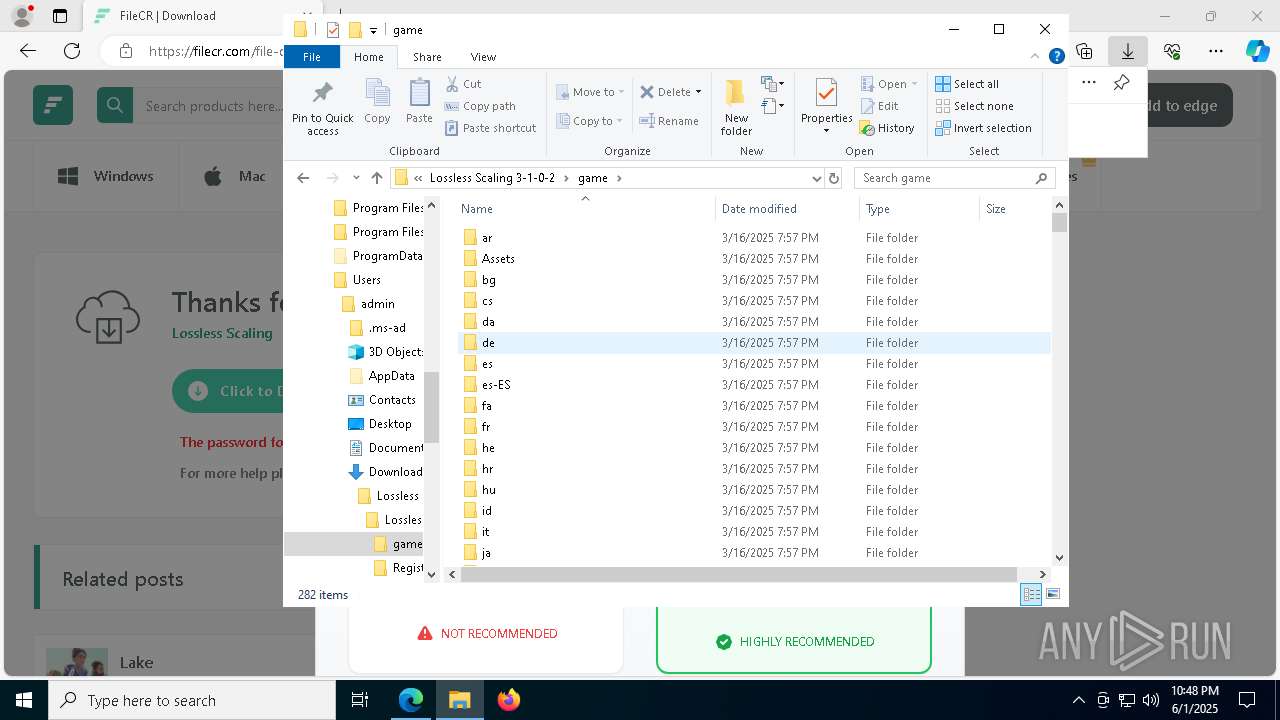This screenshot has width=1280, height=720.
Task: Go up one folder level
Action: click(376, 178)
